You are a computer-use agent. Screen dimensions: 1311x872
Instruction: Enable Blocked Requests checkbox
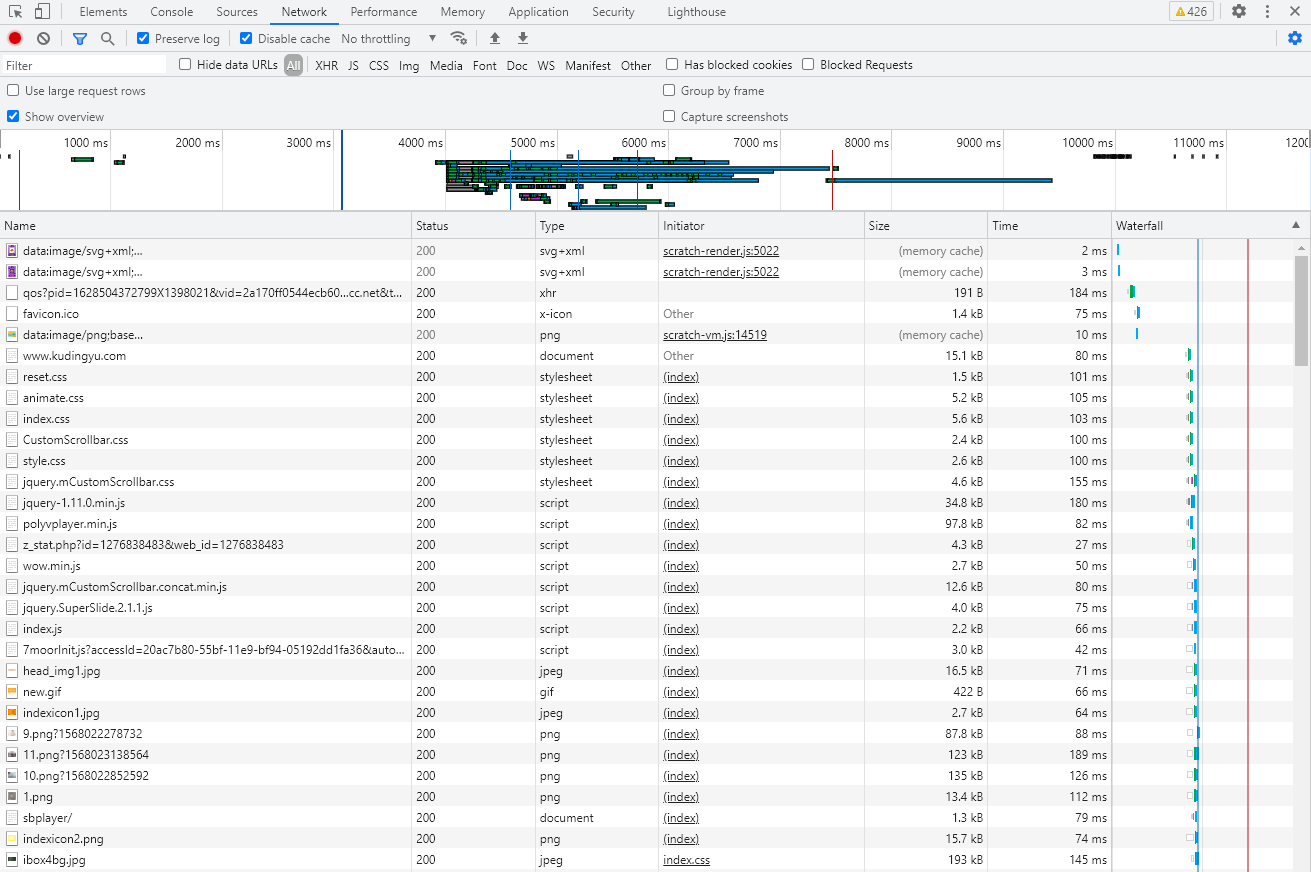[x=808, y=64]
